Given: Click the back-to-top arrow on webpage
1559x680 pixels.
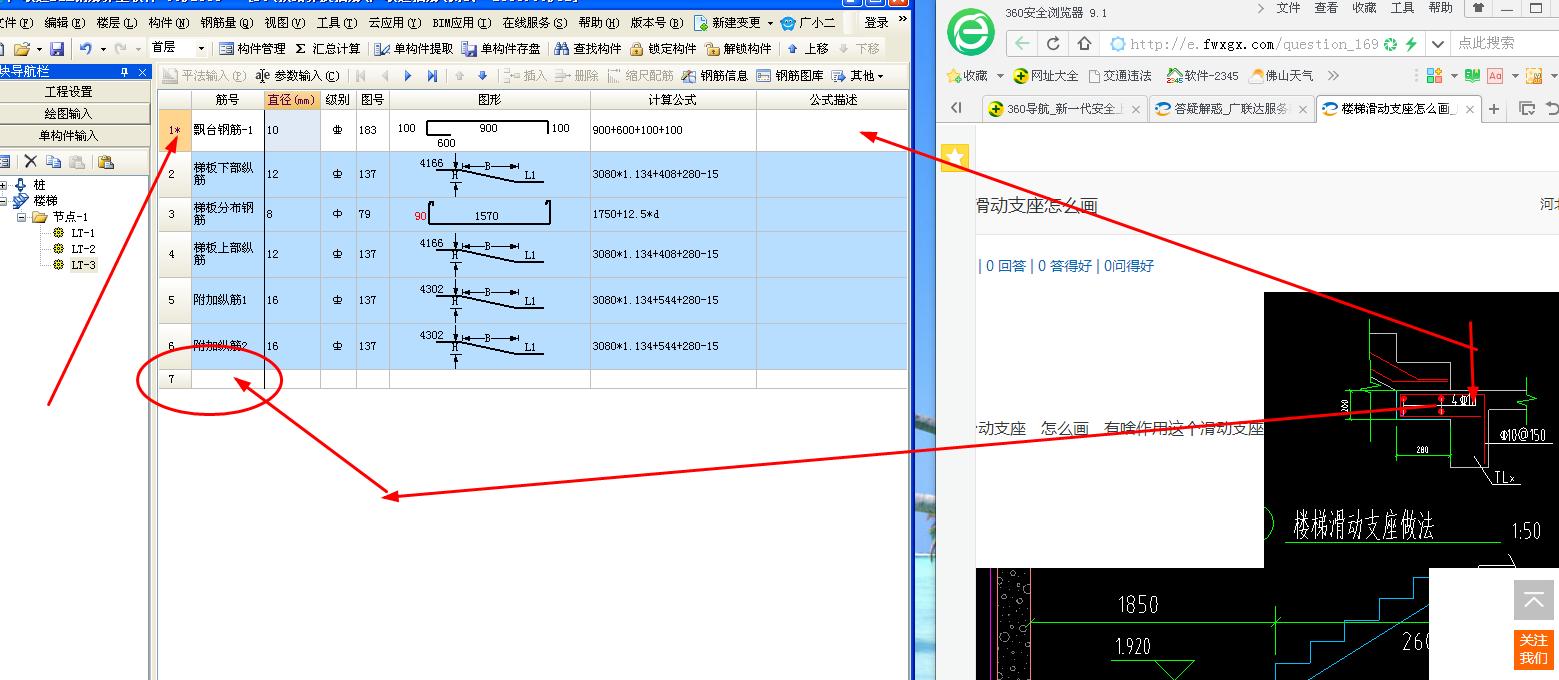Looking at the screenshot, I should pos(1534,601).
